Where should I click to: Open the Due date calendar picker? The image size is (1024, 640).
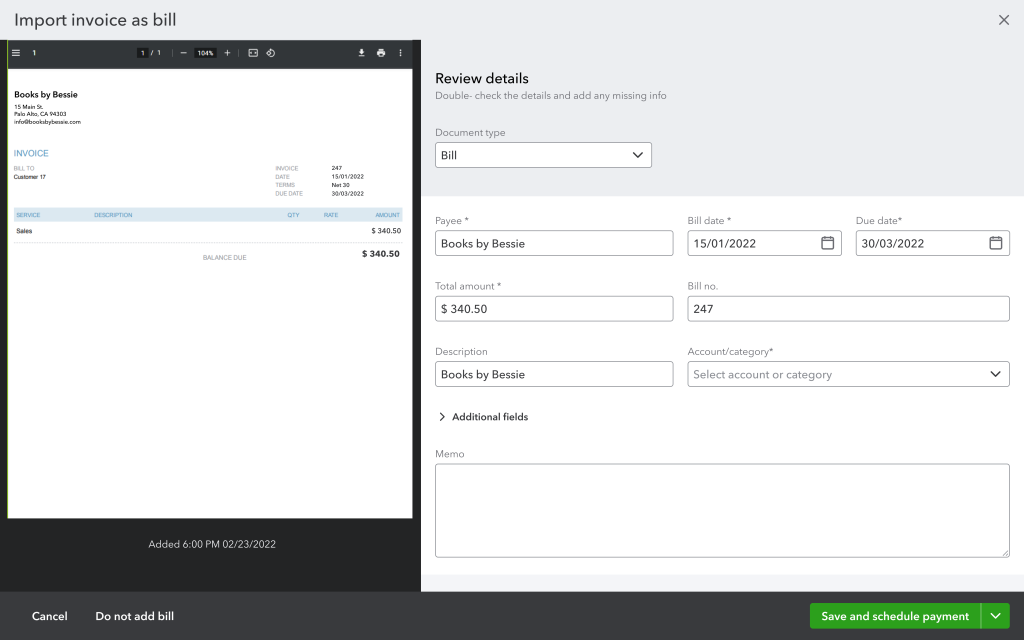(x=995, y=243)
